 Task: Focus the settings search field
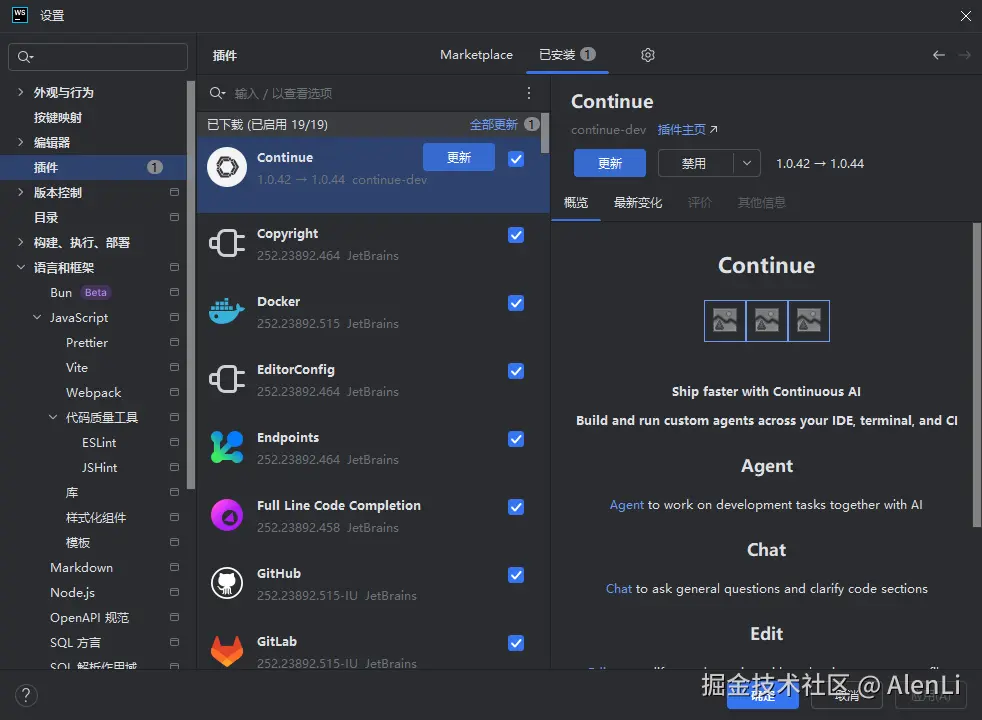98,57
